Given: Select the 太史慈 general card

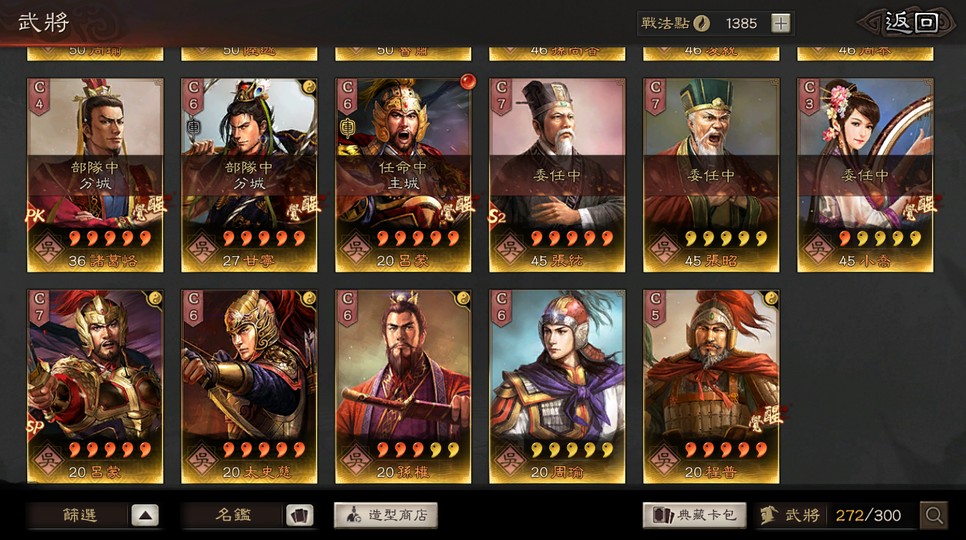Looking at the screenshot, I should point(249,387).
